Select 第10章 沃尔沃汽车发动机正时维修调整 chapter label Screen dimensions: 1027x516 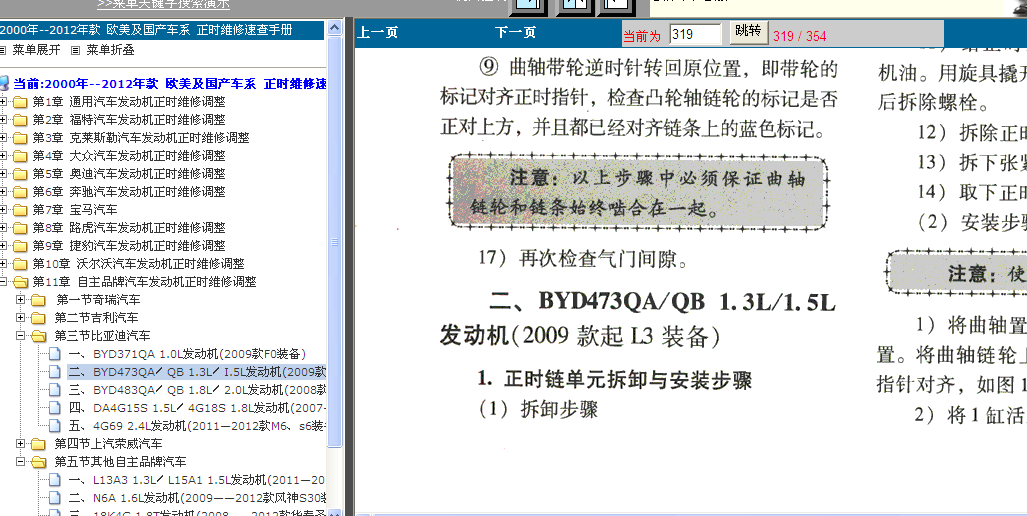138,264
